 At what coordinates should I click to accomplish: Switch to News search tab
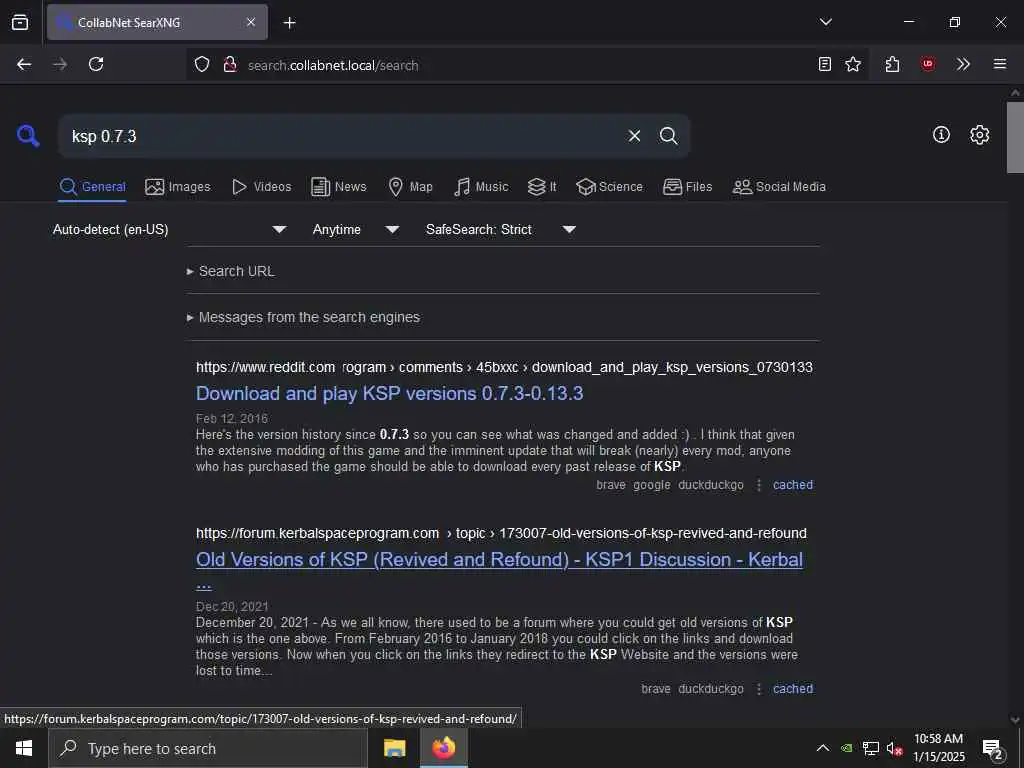pyautogui.click(x=338, y=187)
